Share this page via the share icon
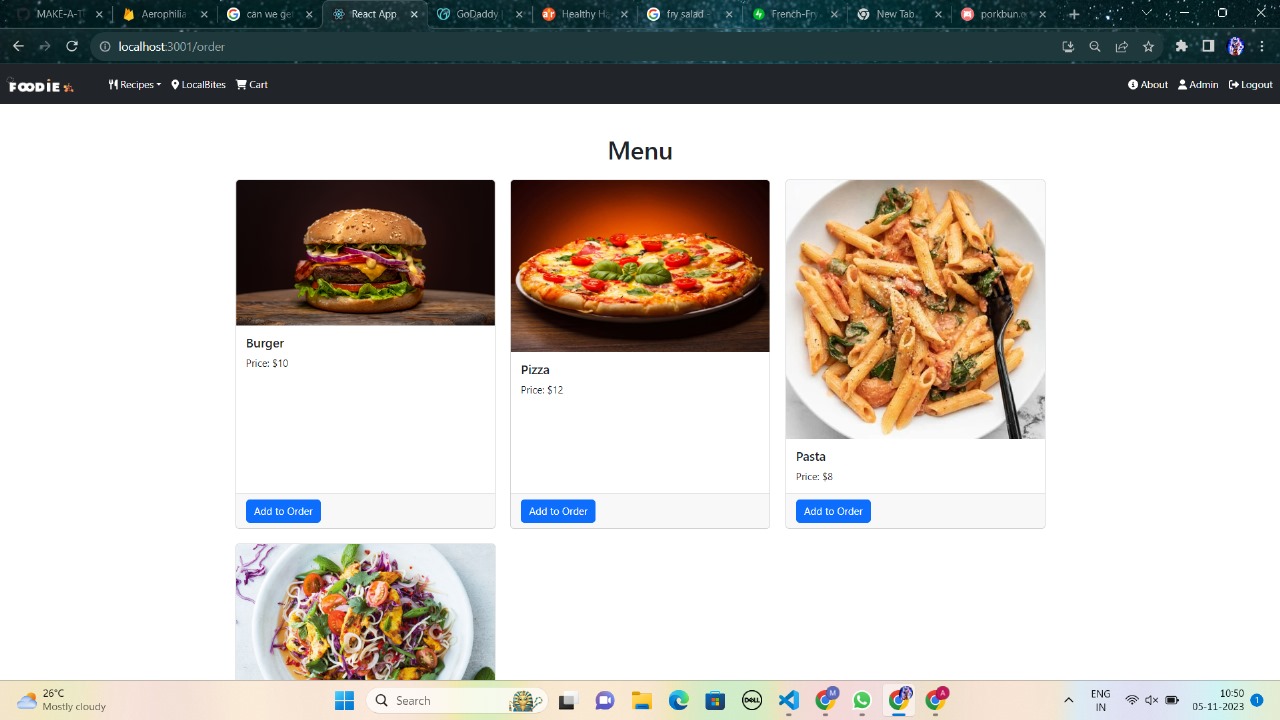This screenshot has width=1280, height=720. 1121,47
